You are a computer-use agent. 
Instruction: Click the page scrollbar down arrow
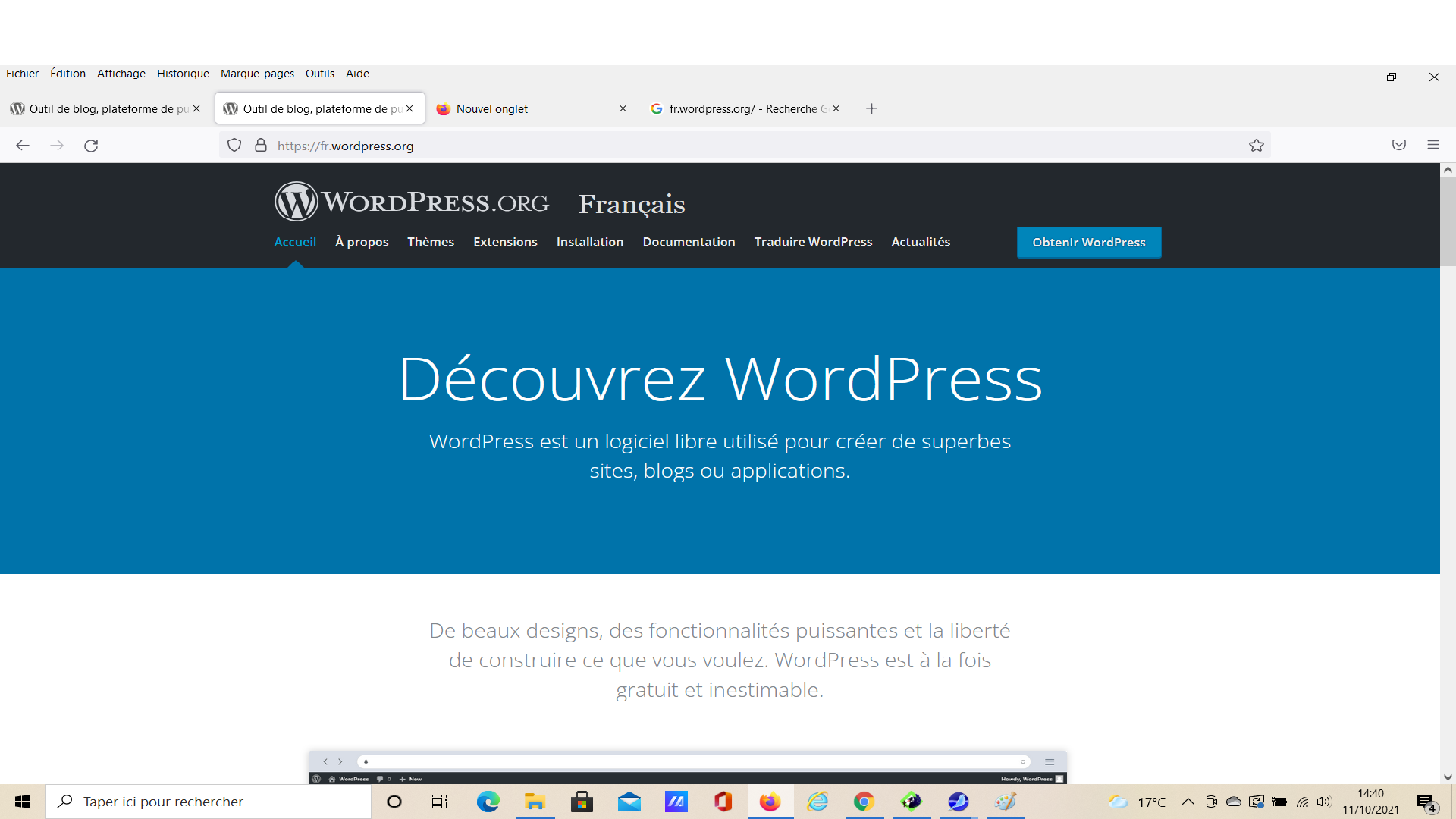[x=1448, y=777]
